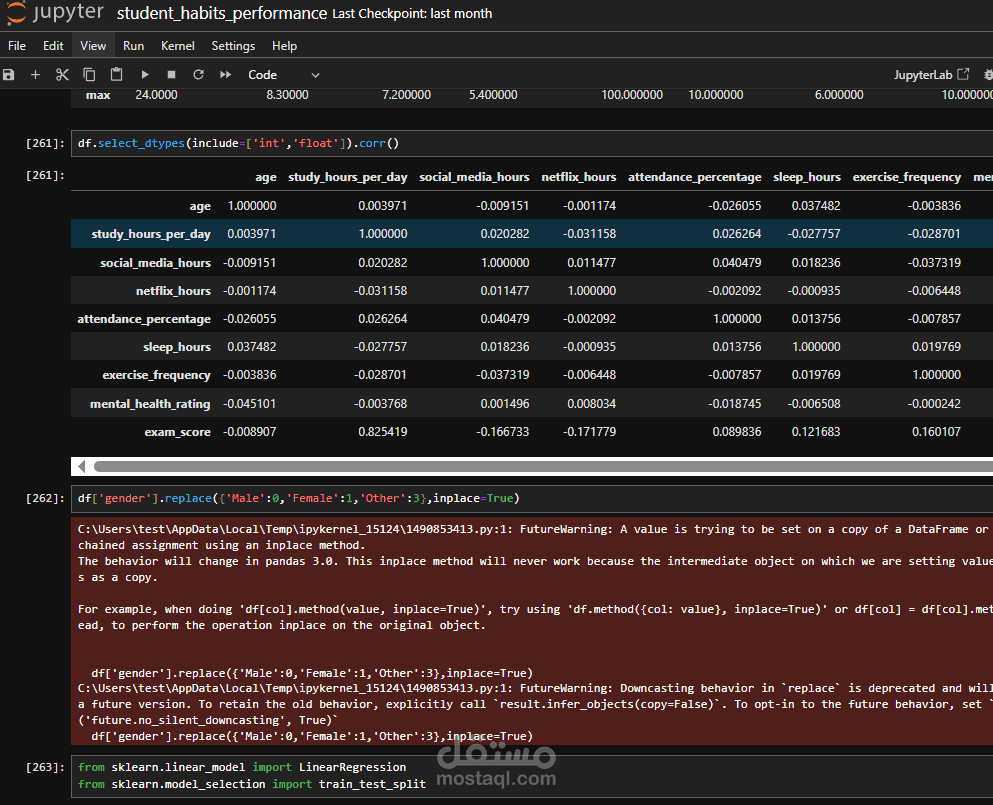Copy the selected cell from the toolbar

tap(89, 75)
